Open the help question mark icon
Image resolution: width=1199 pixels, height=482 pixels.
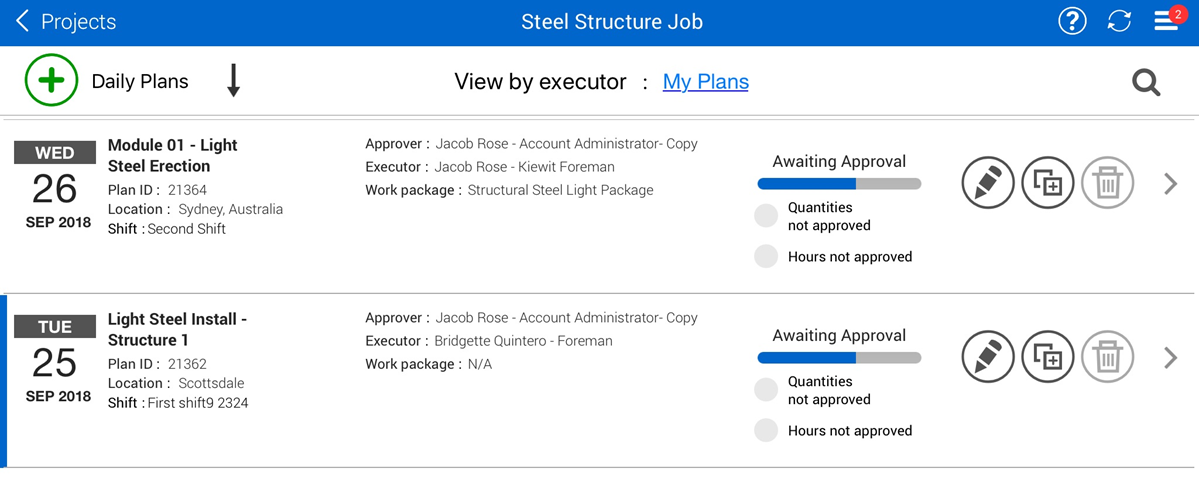point(1072,22)
